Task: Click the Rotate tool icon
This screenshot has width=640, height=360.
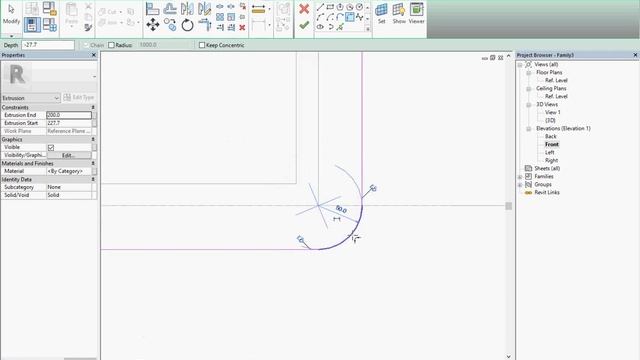Action: (187, 25)
